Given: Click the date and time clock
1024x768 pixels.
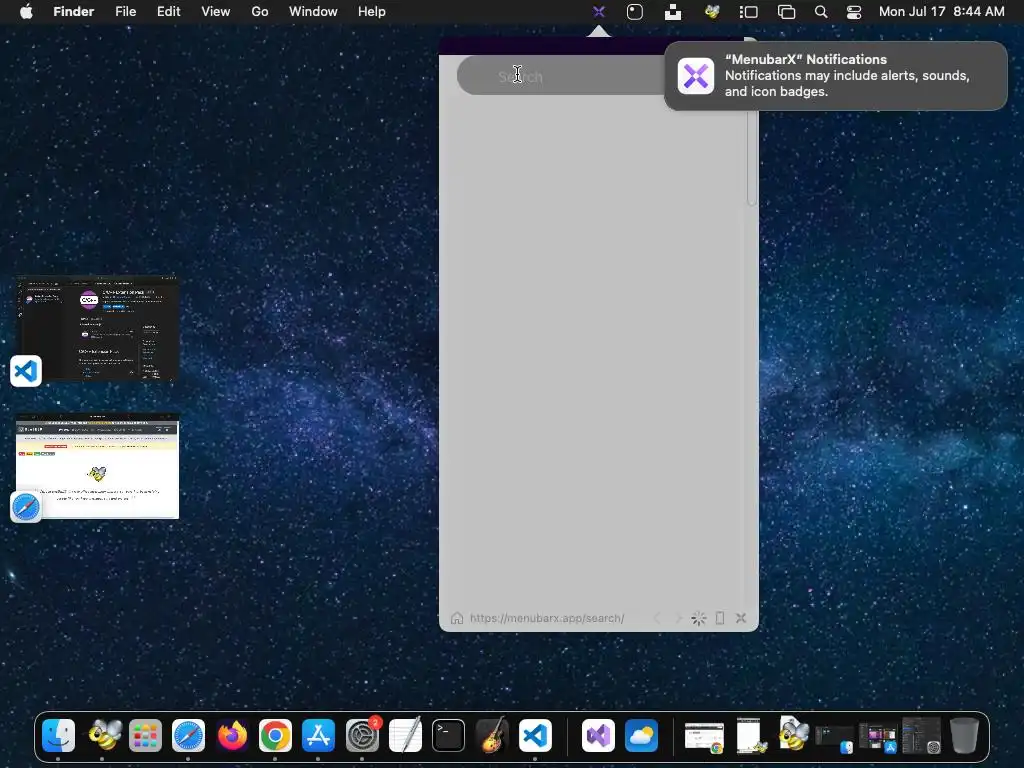Looking at the screenshot, I should (x=941, y=12).
